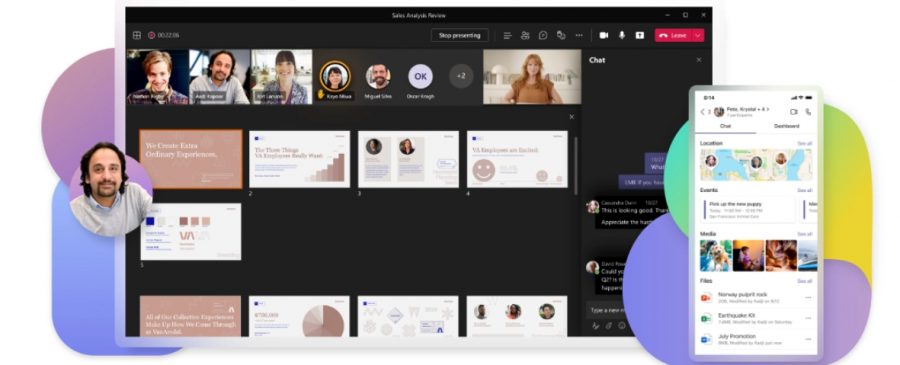Open the All of Our Collective Experiences slide

[191, 316]
